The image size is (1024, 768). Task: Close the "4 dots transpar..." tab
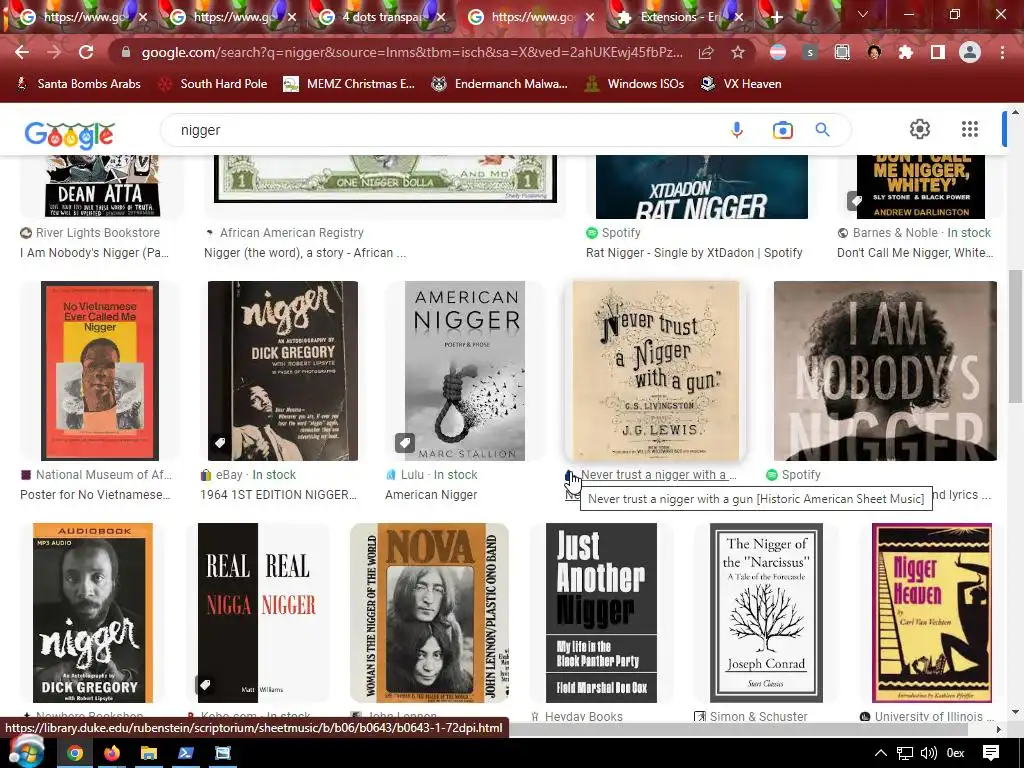coord(441,17)
